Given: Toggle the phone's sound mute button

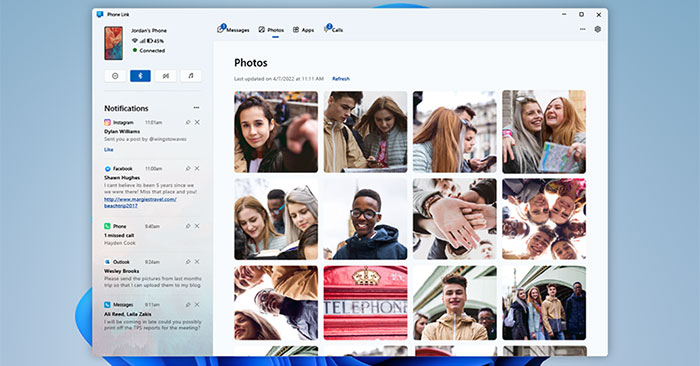Looking at the screenshot, I should [166, 76].
